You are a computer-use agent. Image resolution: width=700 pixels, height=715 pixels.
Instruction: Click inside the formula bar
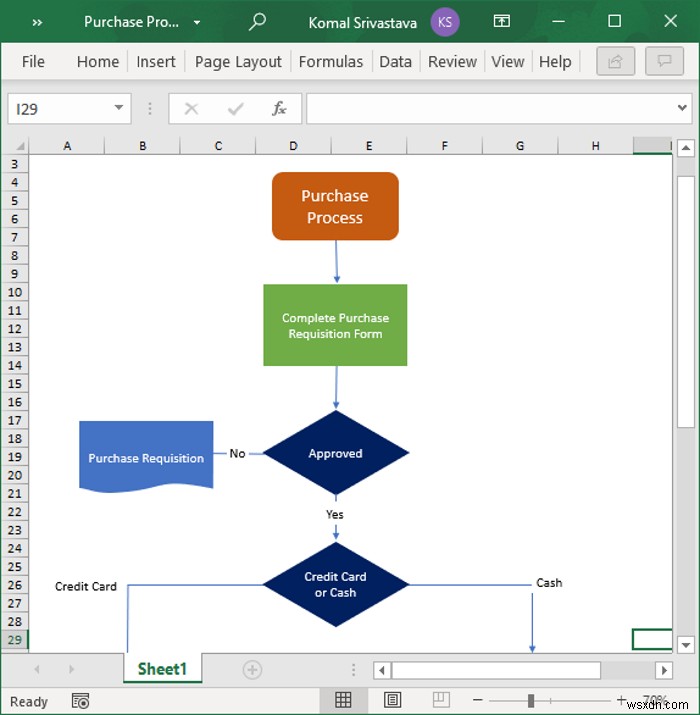[490, 109]
